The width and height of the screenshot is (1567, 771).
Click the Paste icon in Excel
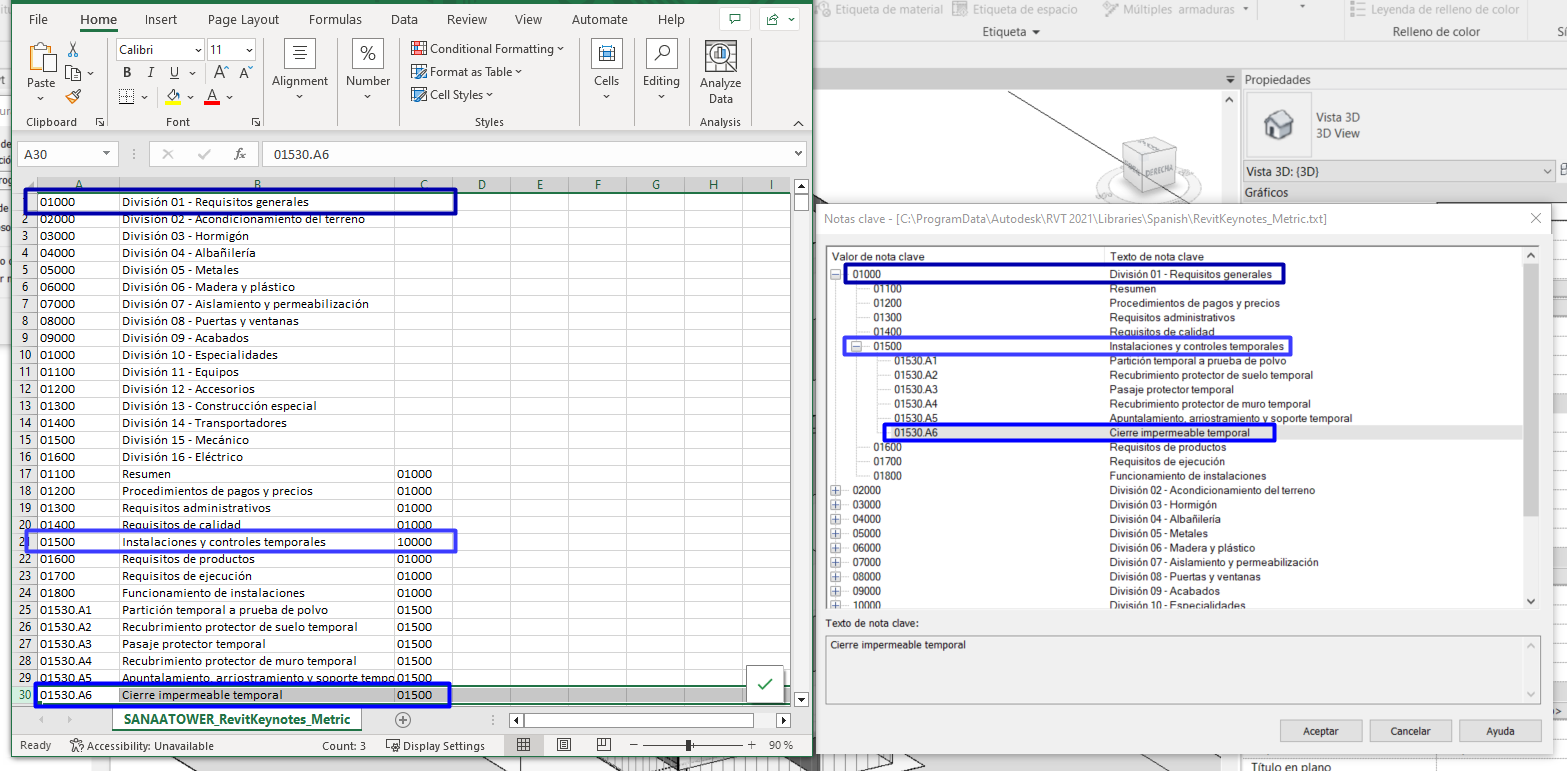[41, 59]
